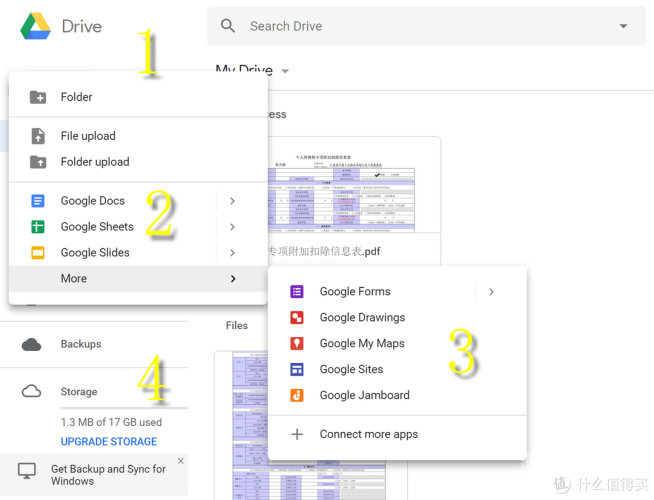Expand Google Forms submenu arrow

click(491, 291)
